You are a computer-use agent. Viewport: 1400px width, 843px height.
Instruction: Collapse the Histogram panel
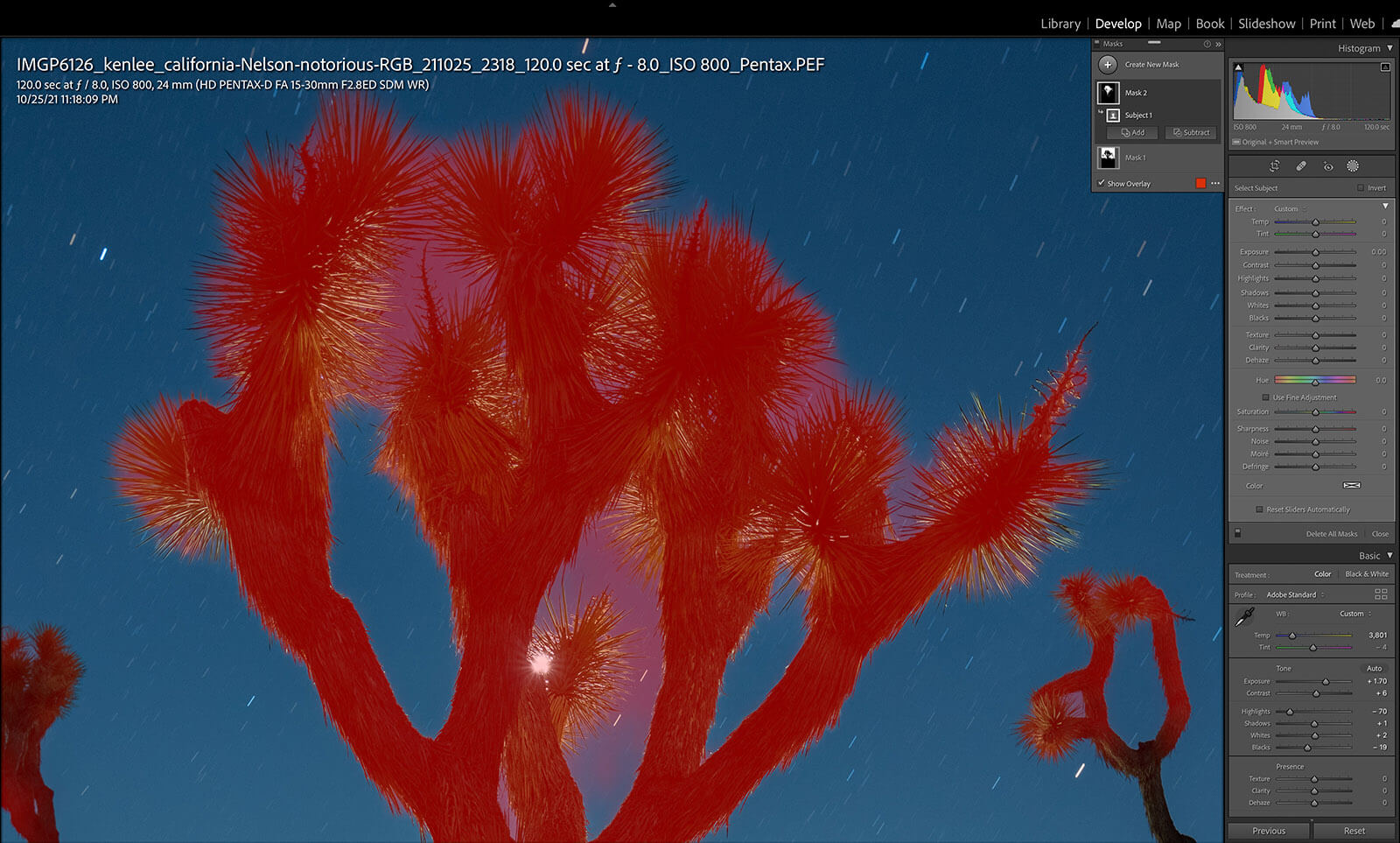coord(1389,48)
